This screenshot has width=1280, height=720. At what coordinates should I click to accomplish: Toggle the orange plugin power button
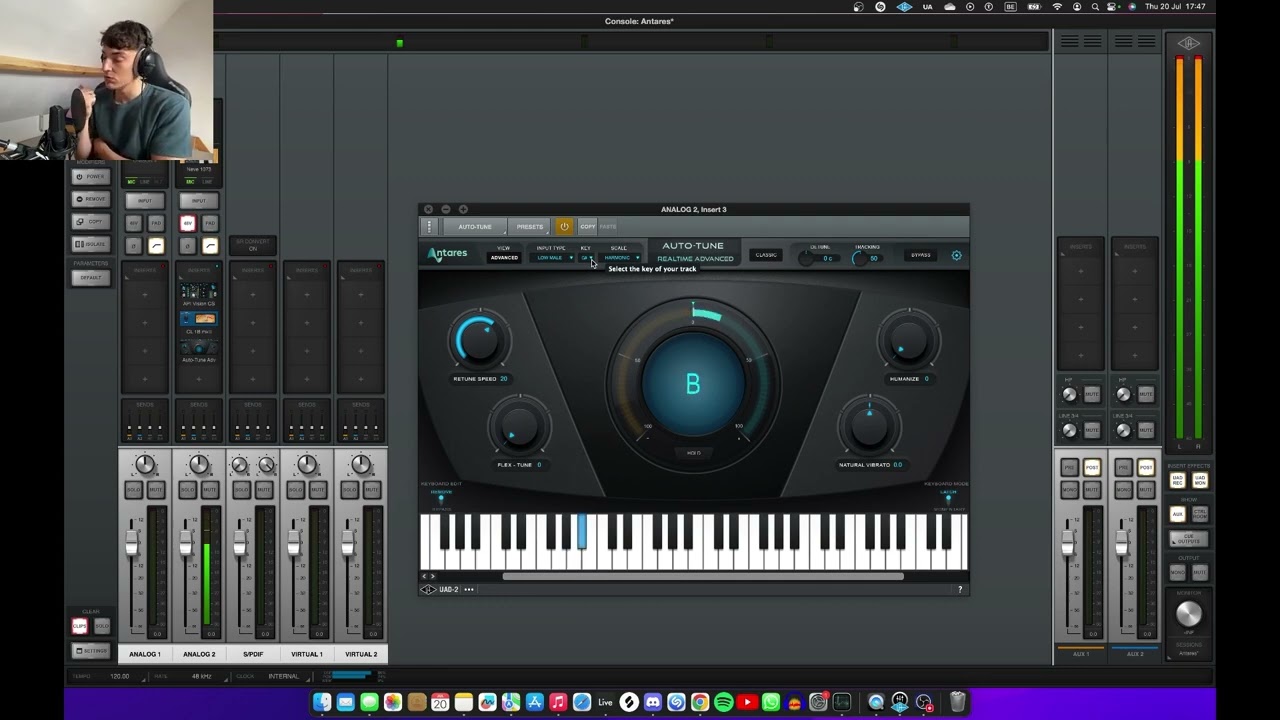pos(564,227)
